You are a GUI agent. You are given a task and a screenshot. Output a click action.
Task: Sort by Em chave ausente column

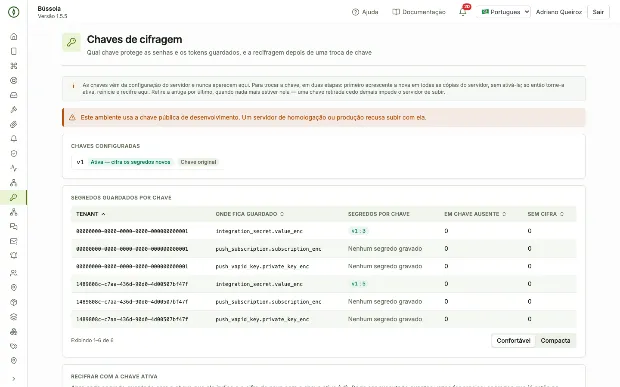(475, 214)
